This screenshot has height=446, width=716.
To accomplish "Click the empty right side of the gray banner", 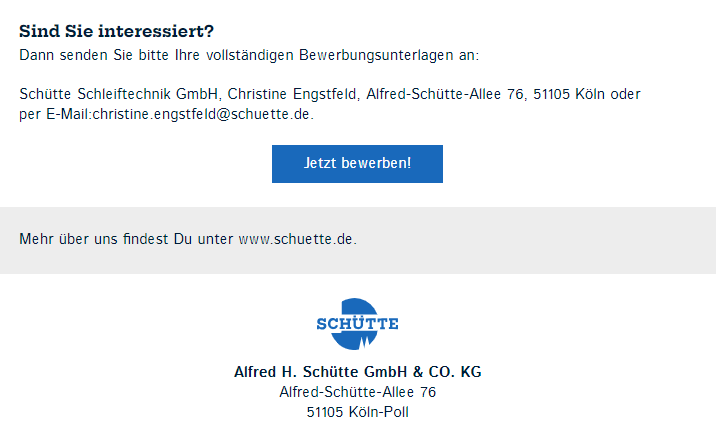I will point(548,241).
